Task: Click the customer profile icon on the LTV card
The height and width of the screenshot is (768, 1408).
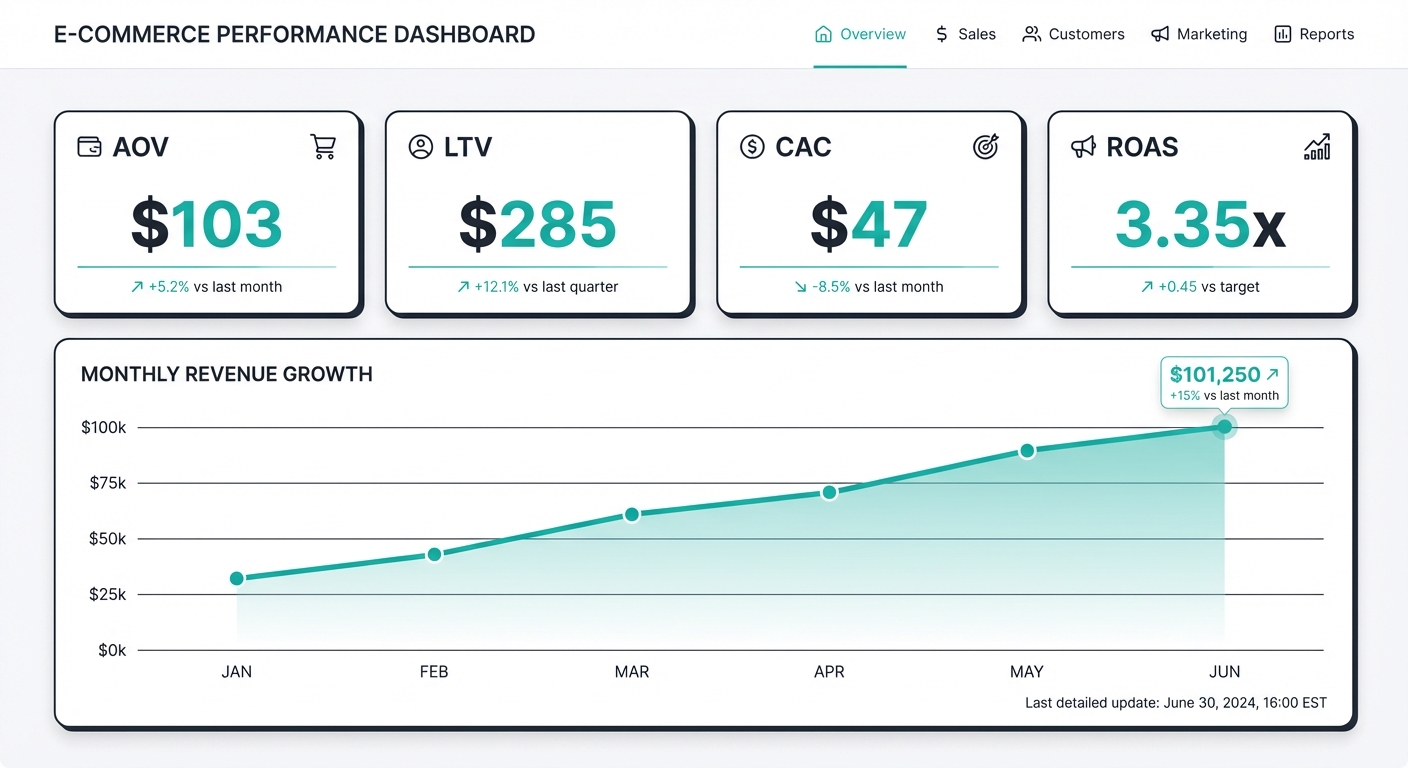Action: point(420,146)
